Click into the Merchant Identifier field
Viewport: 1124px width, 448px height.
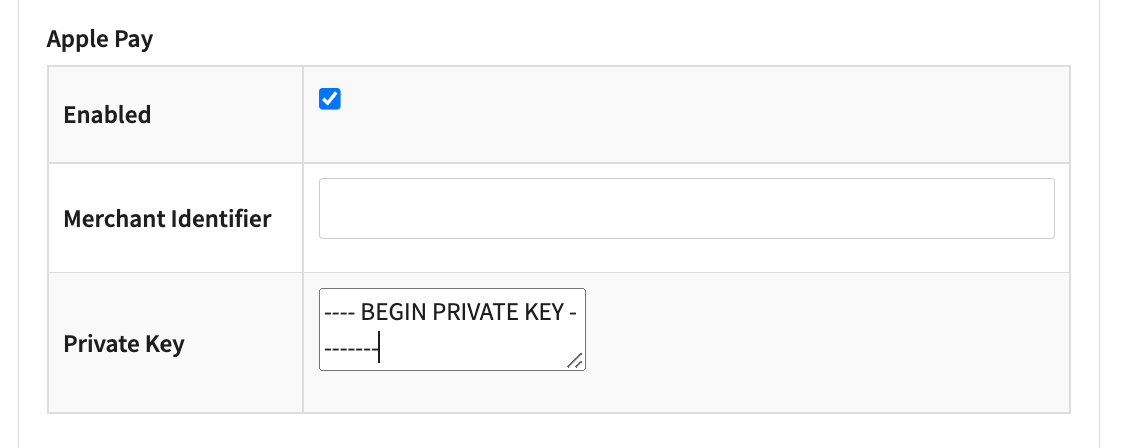[x=686, y=209]
